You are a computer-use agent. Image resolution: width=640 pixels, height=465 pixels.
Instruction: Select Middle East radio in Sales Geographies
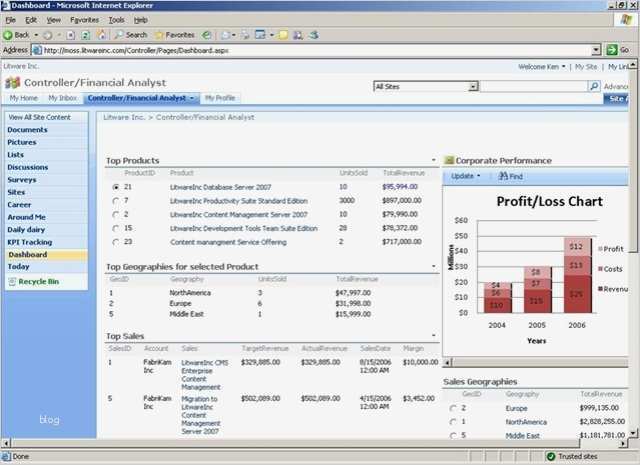click(x=453, y=435)
